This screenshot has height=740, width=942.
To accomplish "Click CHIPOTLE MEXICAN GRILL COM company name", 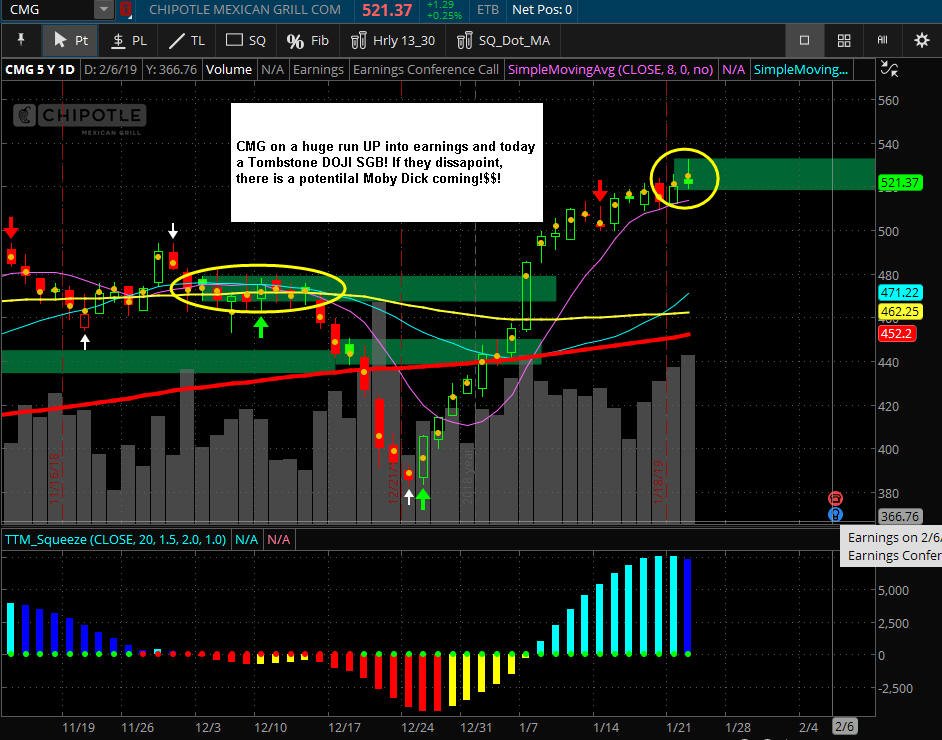I will (245, 10).
